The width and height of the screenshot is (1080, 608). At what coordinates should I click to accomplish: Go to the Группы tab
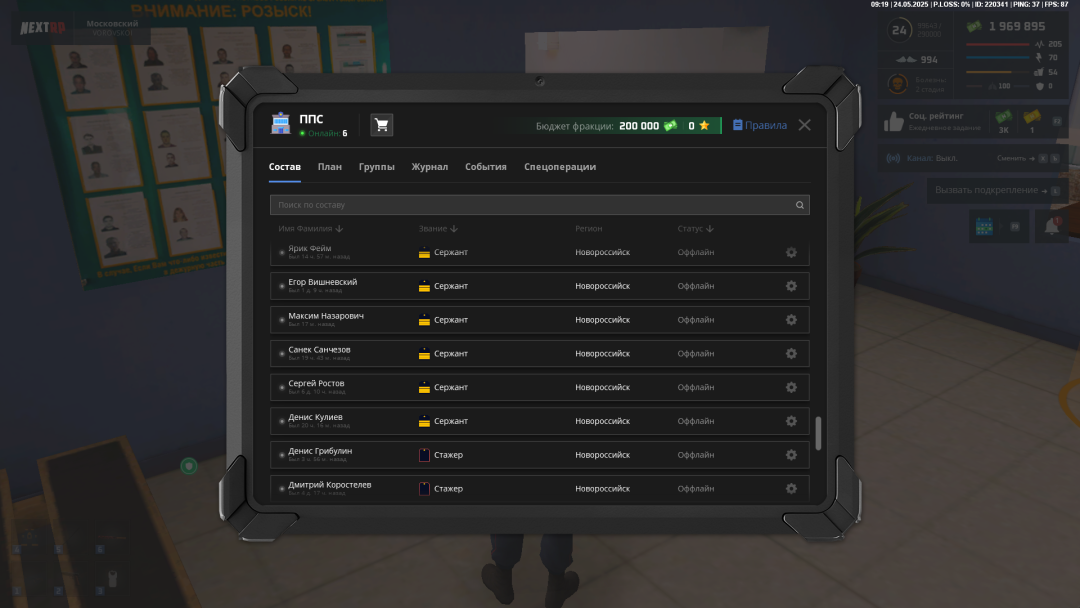376,167
